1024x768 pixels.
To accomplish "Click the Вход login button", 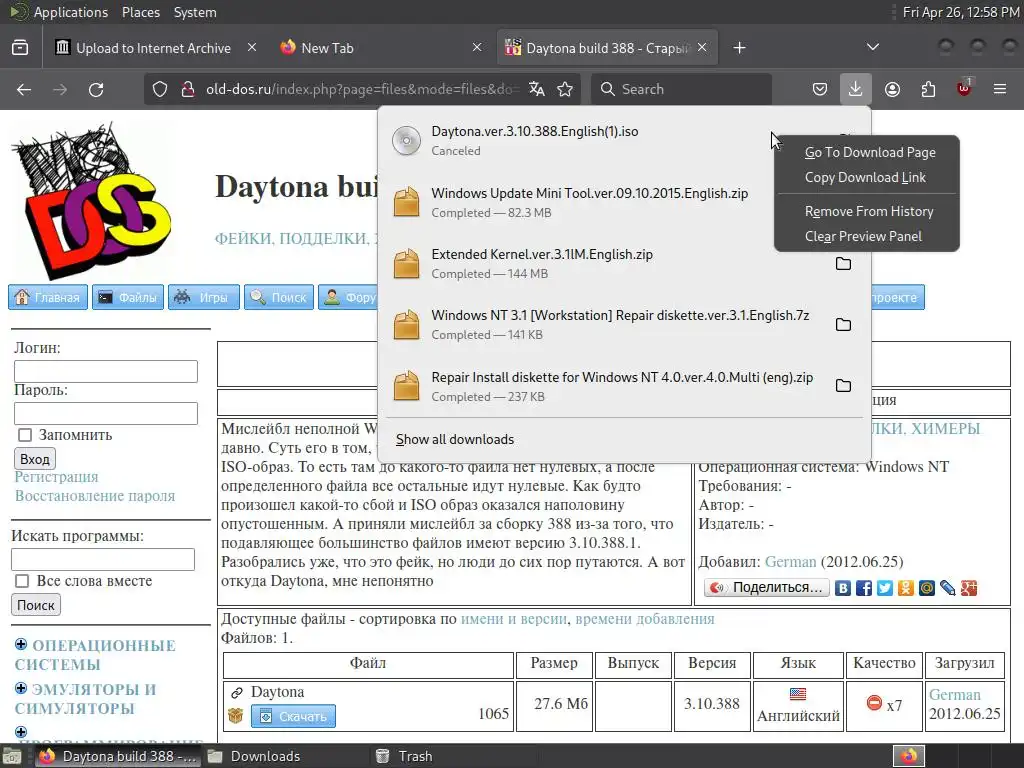I will point(35,458).
